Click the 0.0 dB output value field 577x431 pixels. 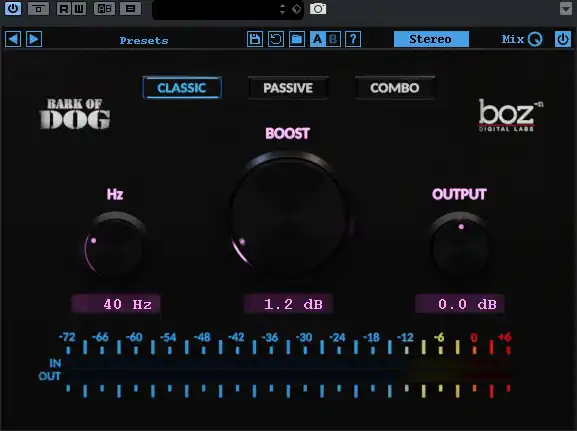460,304
